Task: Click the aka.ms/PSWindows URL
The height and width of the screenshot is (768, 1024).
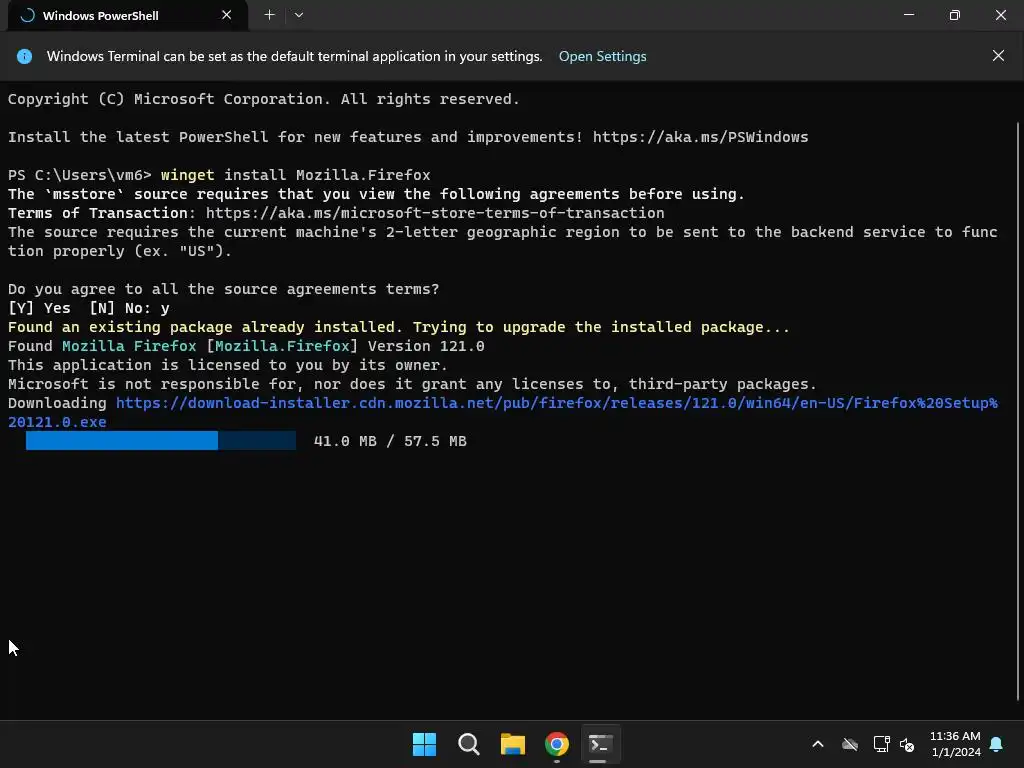Action: pyautogui.click(x=700, y=137)
